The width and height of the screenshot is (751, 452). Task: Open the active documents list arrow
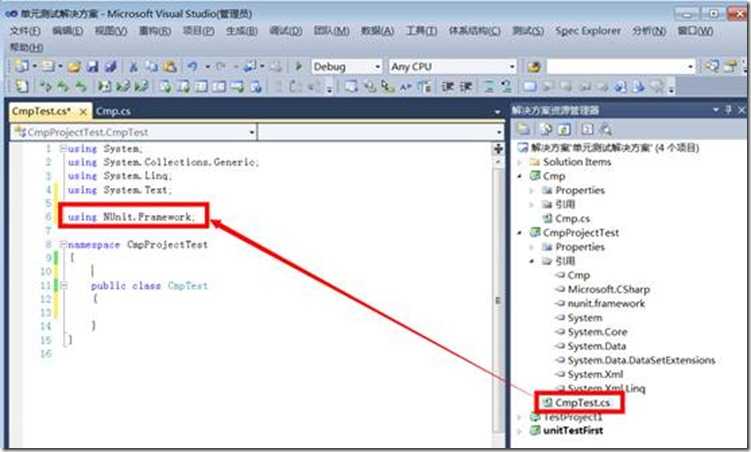[497, 112]
